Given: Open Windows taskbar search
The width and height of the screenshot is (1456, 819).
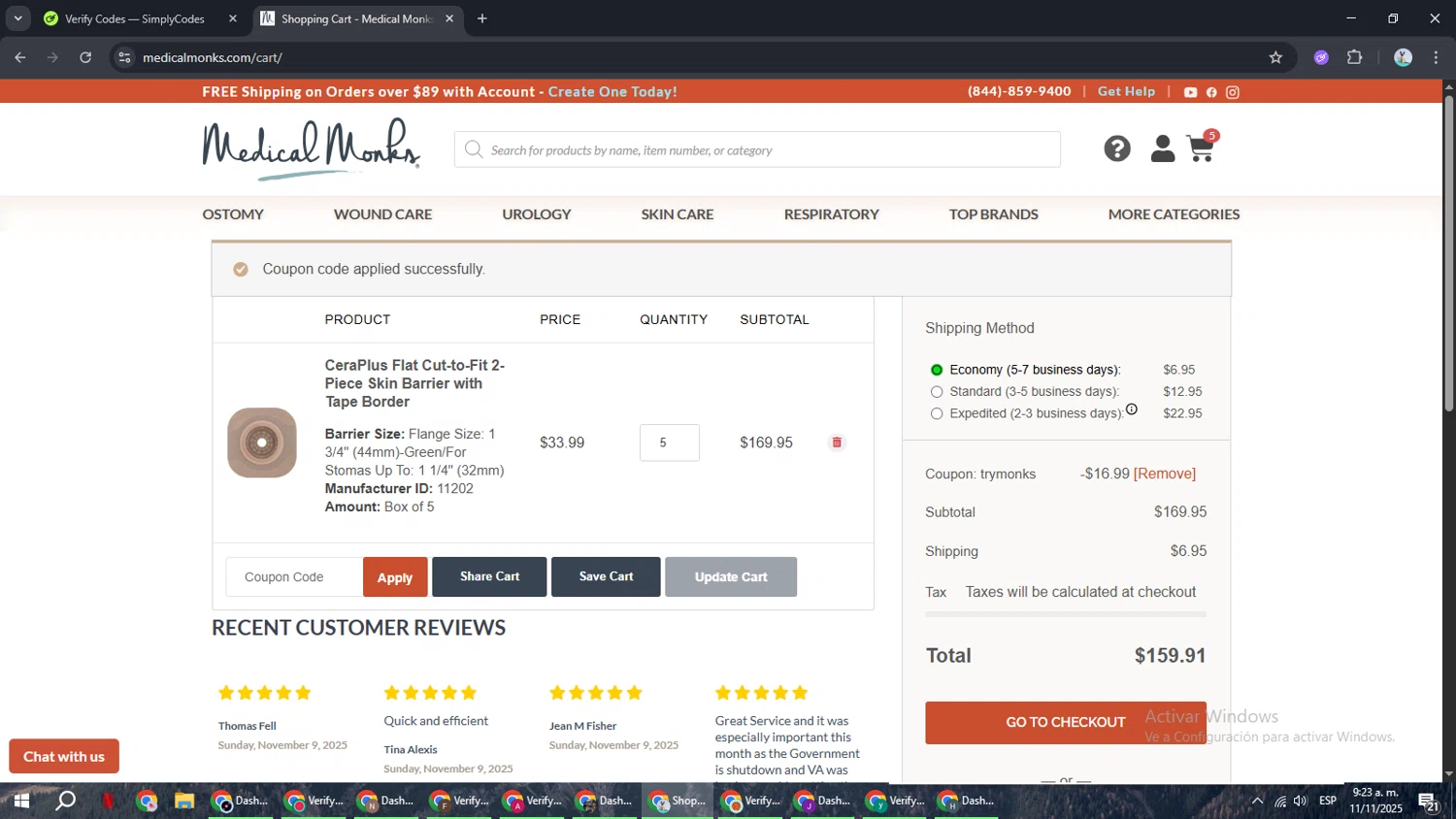Looking at the screenshot, I should [x=65, y=801].
